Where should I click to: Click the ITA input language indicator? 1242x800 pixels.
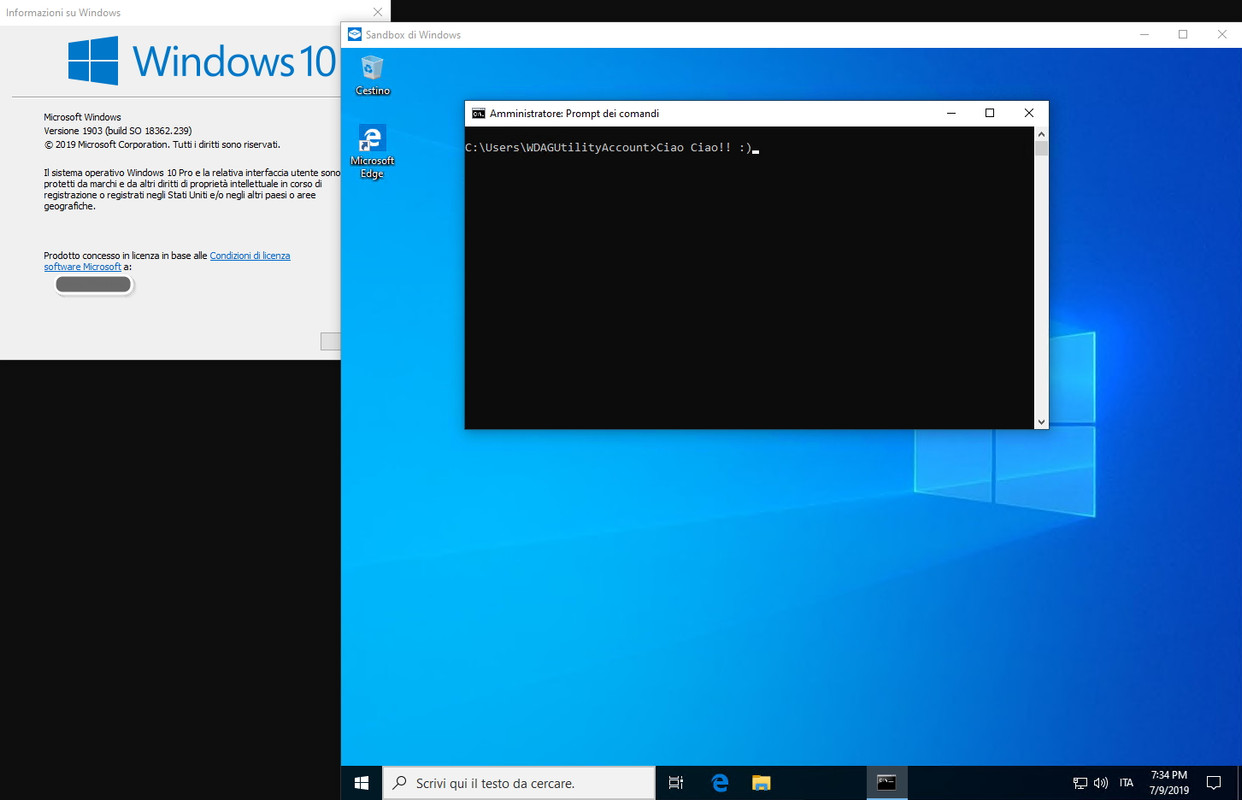tap(1127, 783)
